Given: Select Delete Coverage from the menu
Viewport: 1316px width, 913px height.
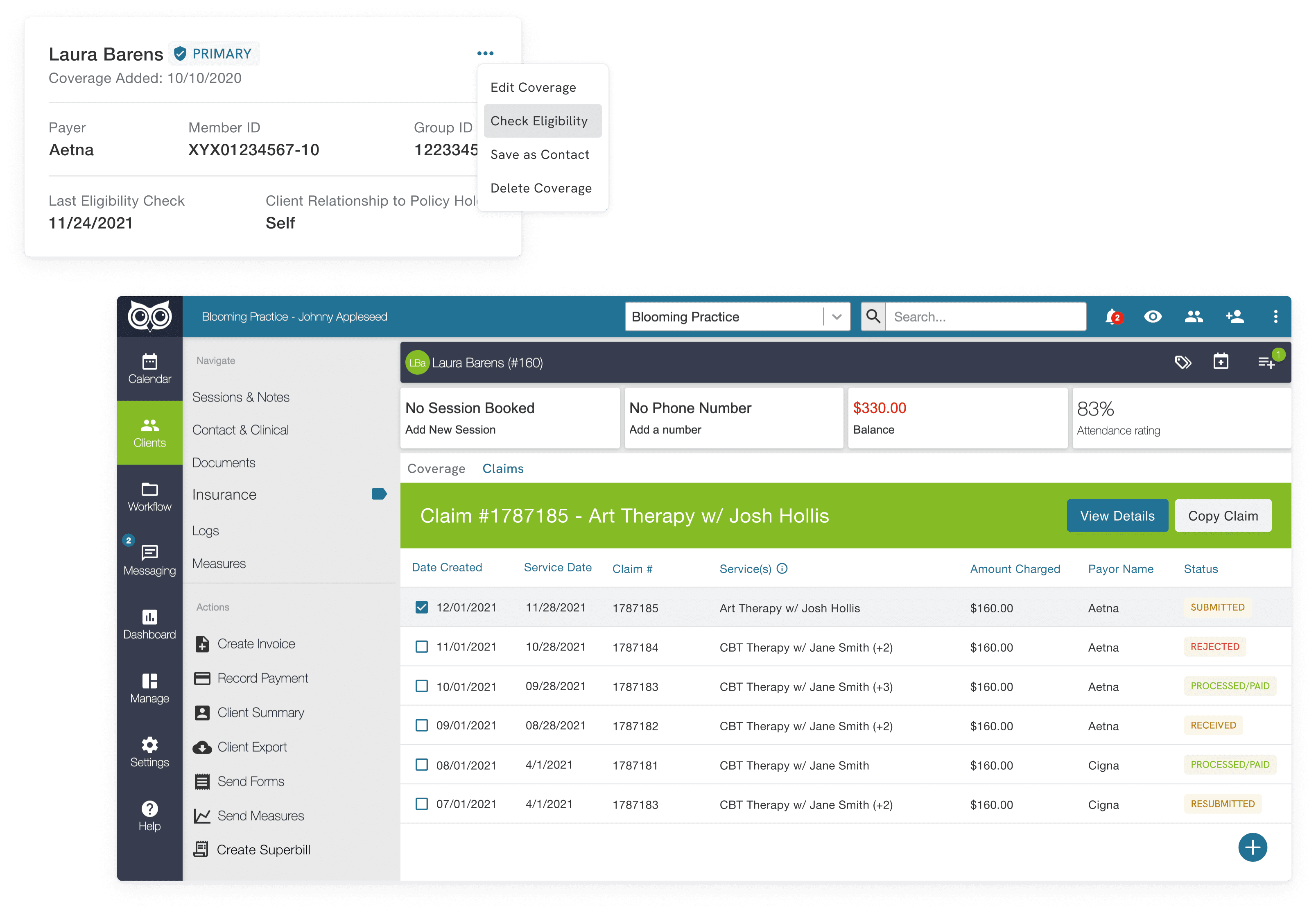Looking at the screenshot, I should [x=540, y=188].
